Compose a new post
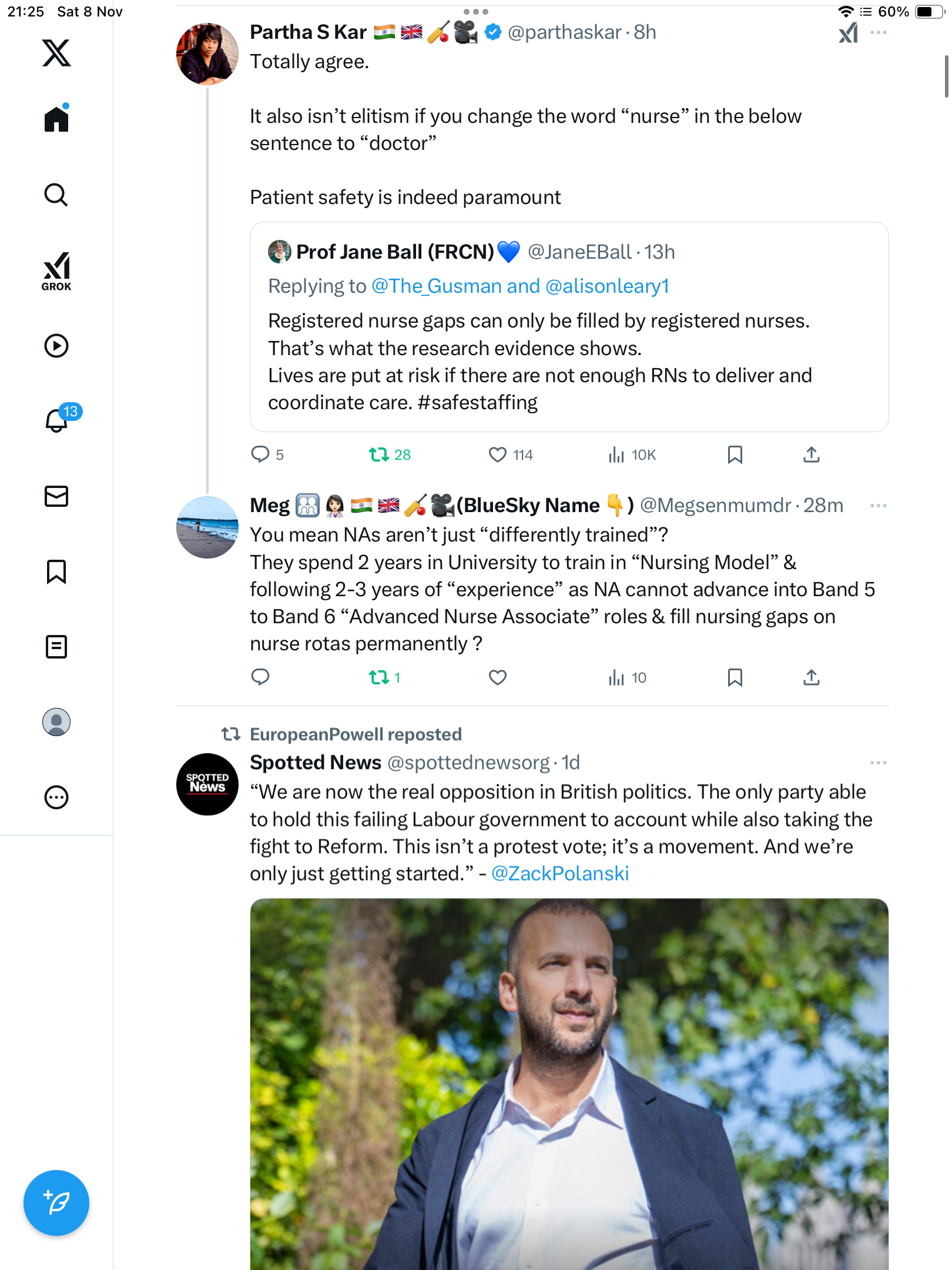 coord(56,1202)
